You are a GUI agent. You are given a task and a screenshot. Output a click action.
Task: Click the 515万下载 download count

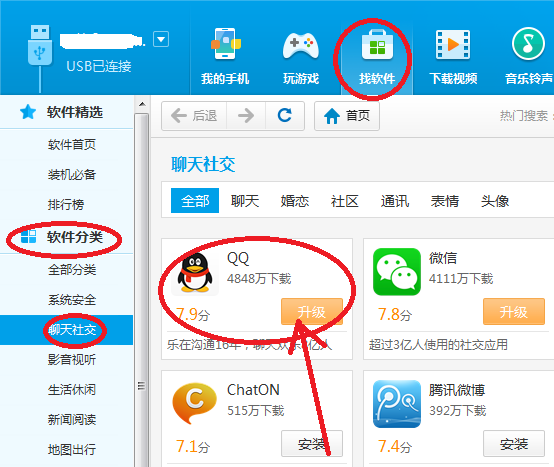coord(255,410)
